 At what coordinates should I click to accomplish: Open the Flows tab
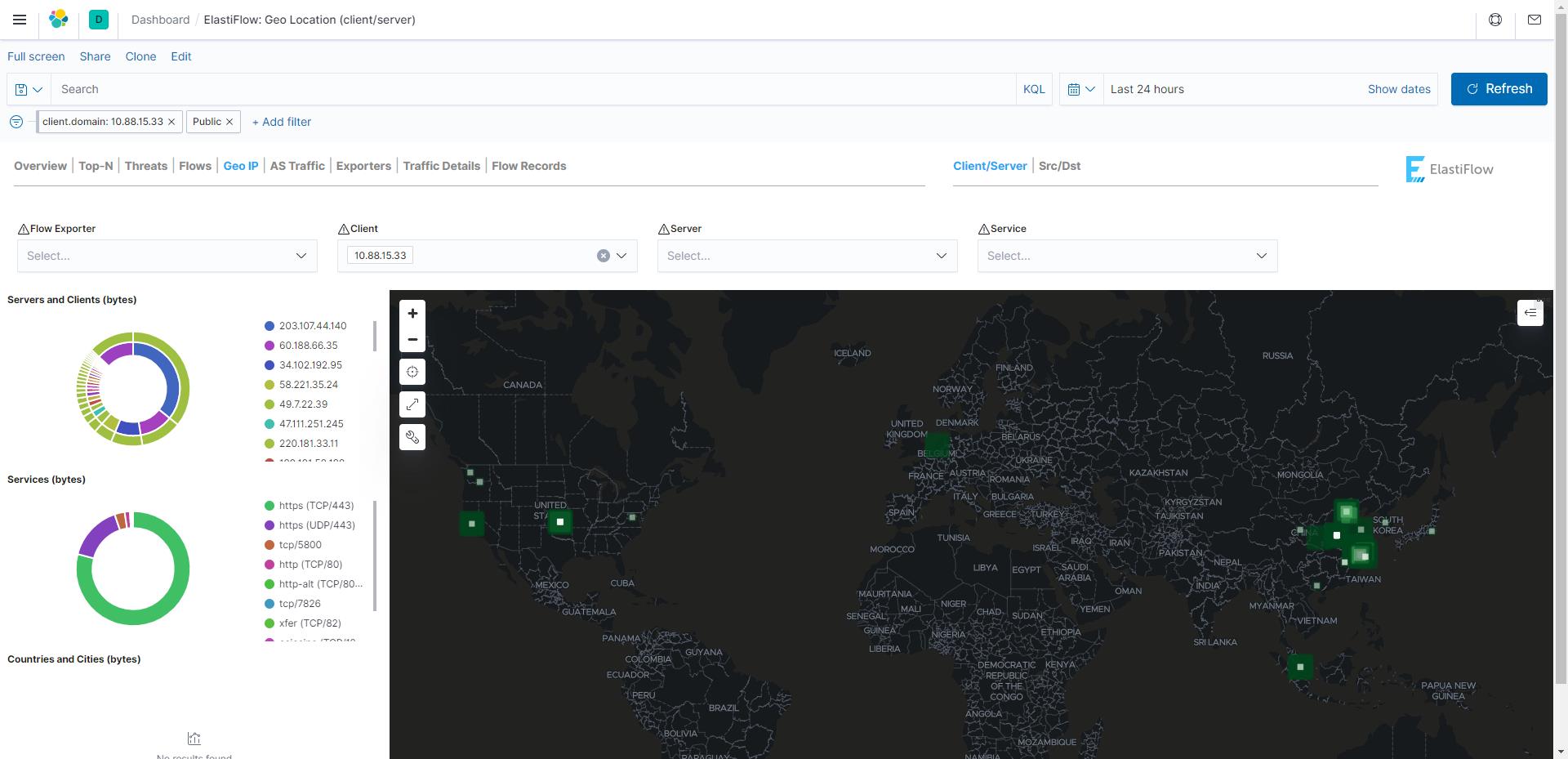pyautogui.click(x=195, y=166)
